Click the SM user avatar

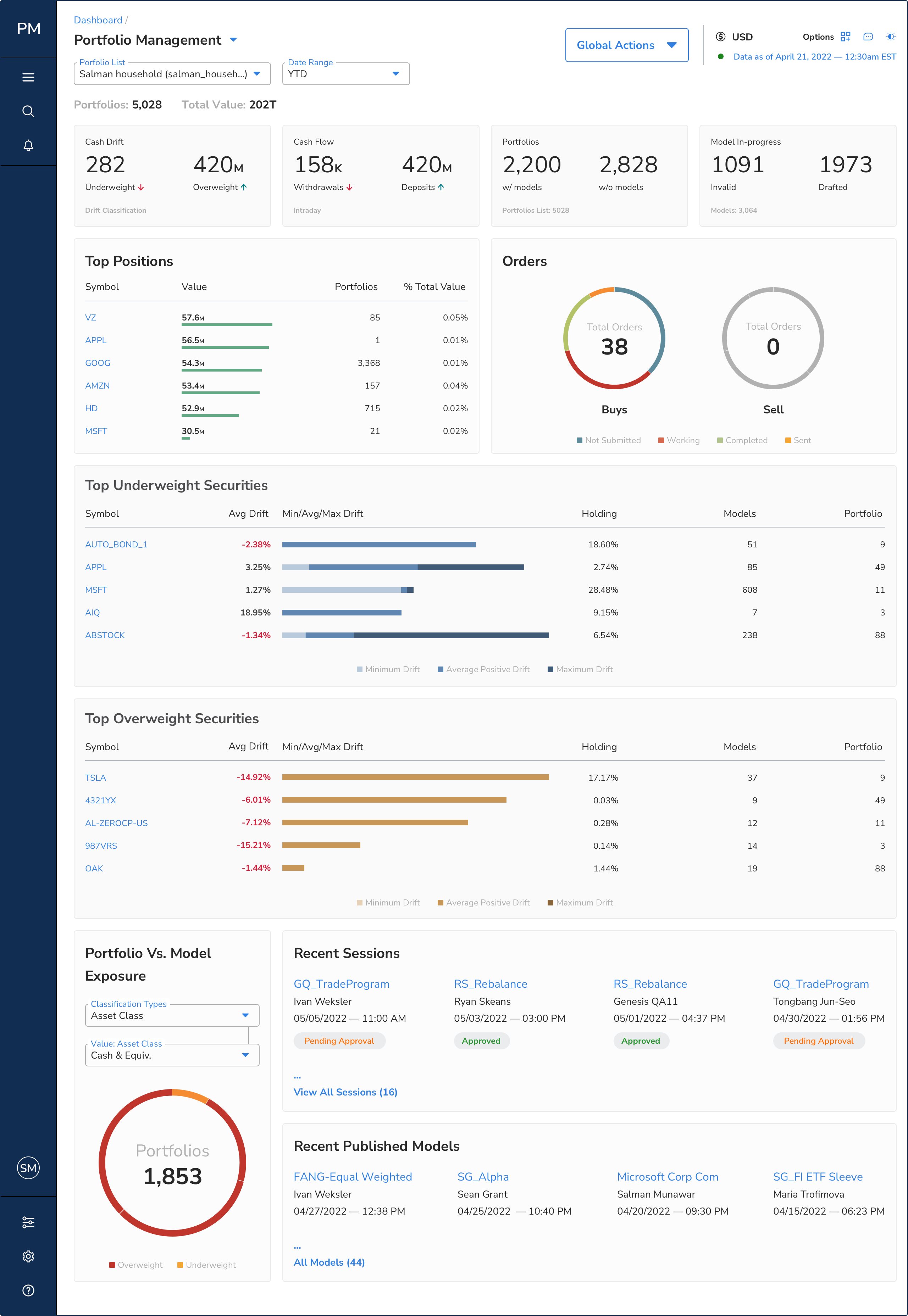click(28, 1168)
